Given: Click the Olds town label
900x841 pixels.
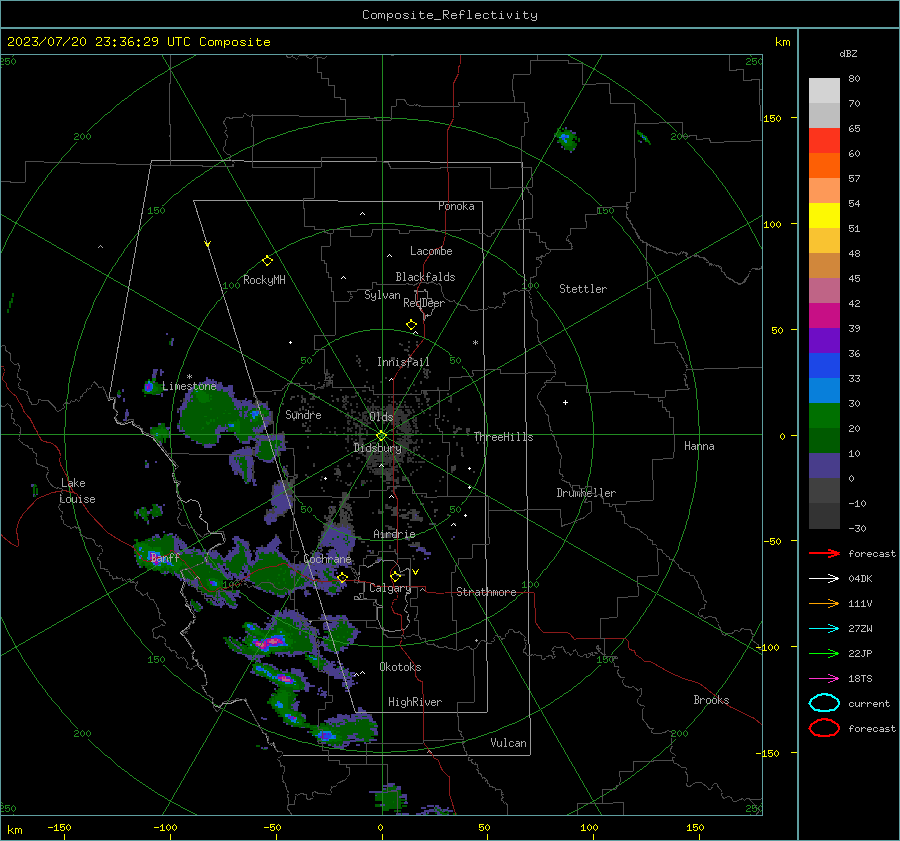Looking at the screenshot, I should [381, 417].
